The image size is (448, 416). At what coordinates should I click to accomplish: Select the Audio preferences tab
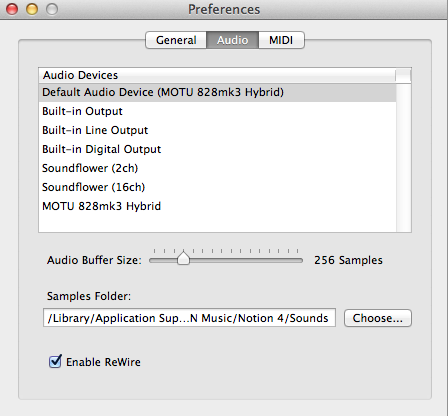pyautogui.click(x=232, y=40)
